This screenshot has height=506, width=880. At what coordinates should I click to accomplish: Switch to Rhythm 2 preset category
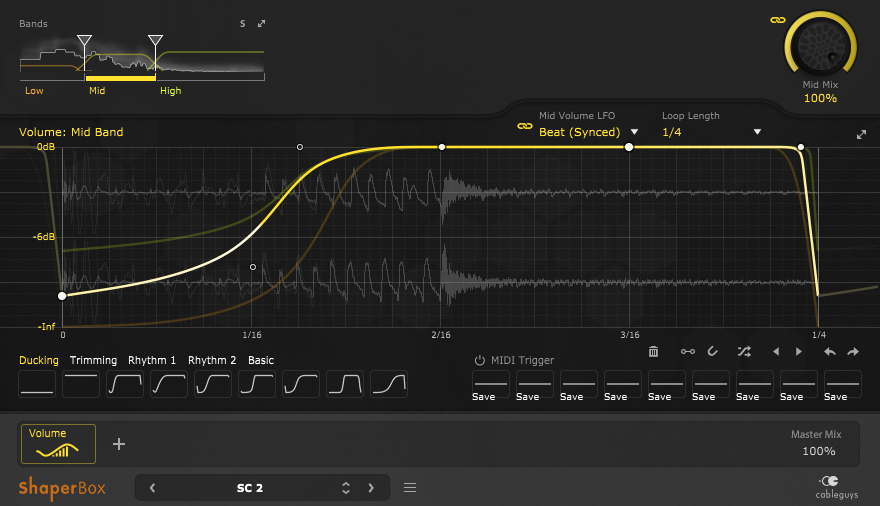212,360
